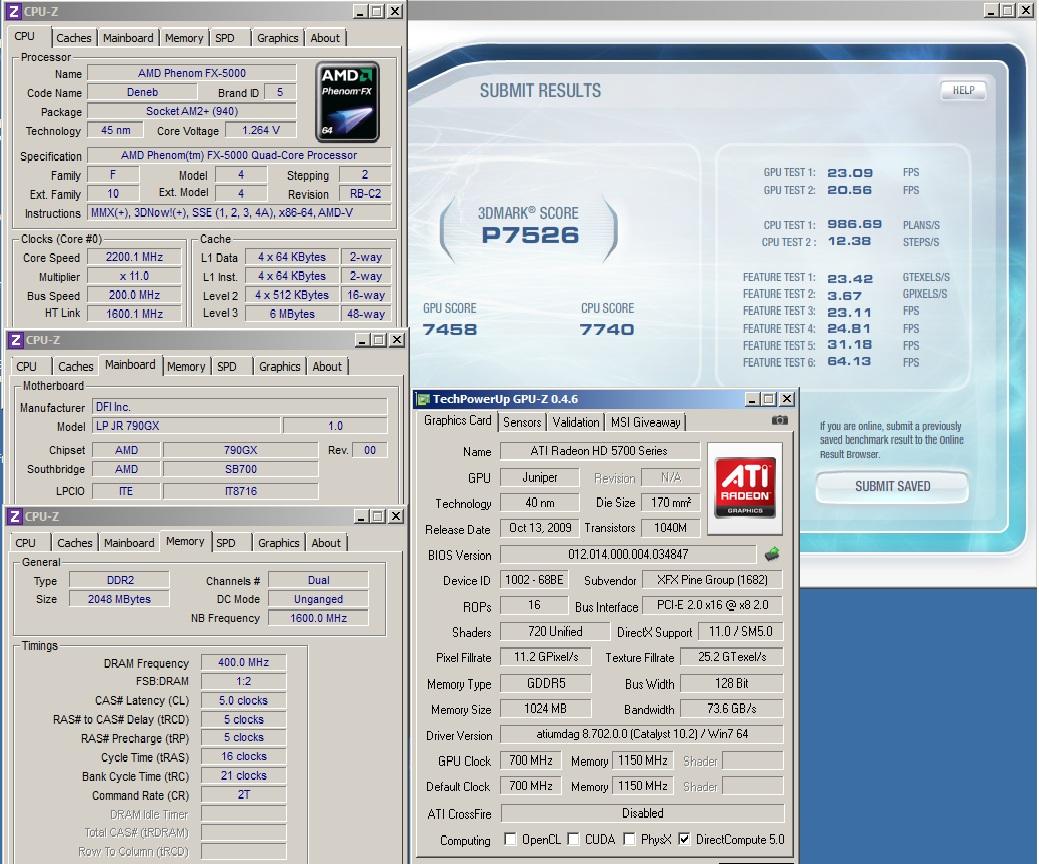The image size is (1039, 864).
Task: Enable the OpenCL checkbox in GPU-Z
Action: coord(510,839)
